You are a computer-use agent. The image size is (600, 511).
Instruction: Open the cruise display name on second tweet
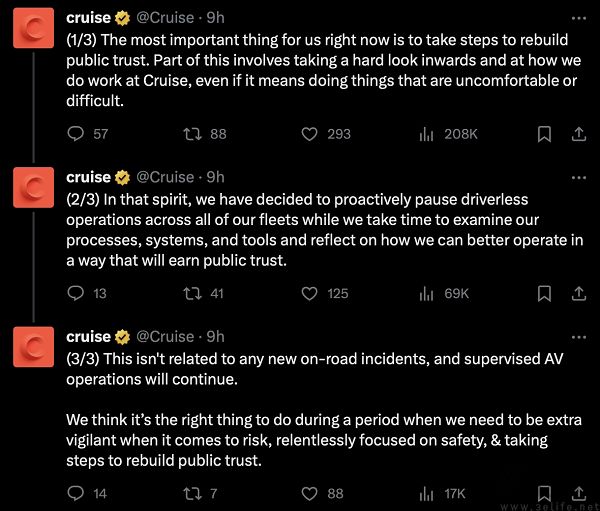pos(88,177)
